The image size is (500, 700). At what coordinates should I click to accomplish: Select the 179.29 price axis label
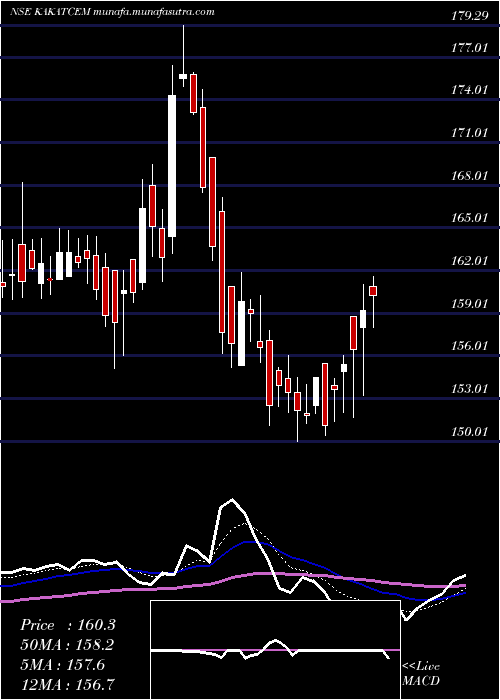click(469, 17)
